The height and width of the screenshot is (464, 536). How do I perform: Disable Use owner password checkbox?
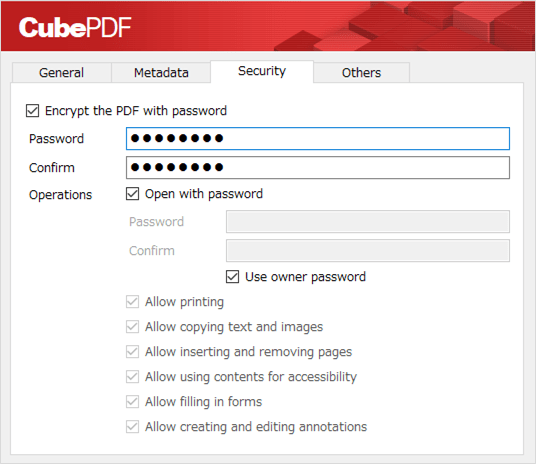click(232, 277)
